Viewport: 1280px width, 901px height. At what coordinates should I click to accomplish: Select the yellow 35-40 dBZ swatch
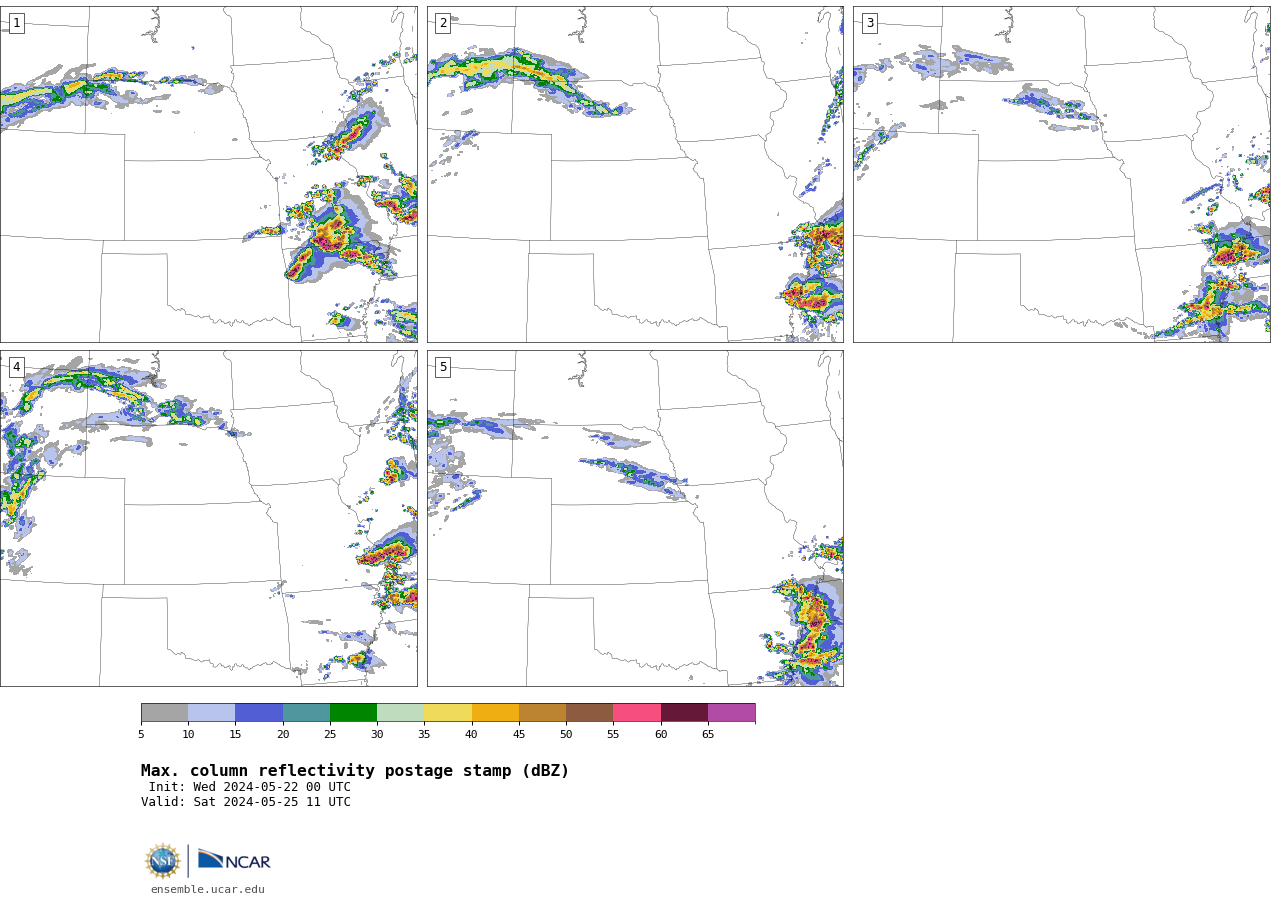click(x=448, y=713)
